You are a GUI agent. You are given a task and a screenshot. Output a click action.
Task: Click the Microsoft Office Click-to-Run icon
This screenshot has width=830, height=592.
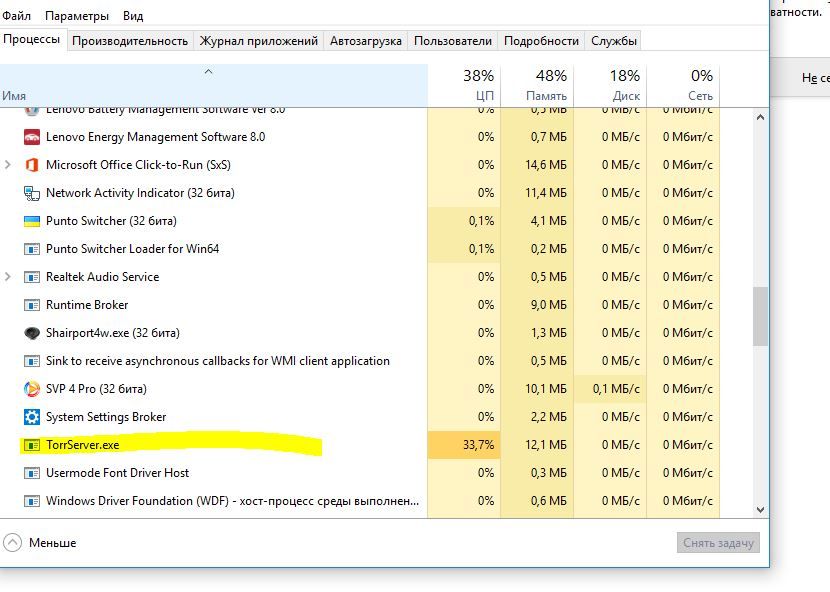point(32,165)
